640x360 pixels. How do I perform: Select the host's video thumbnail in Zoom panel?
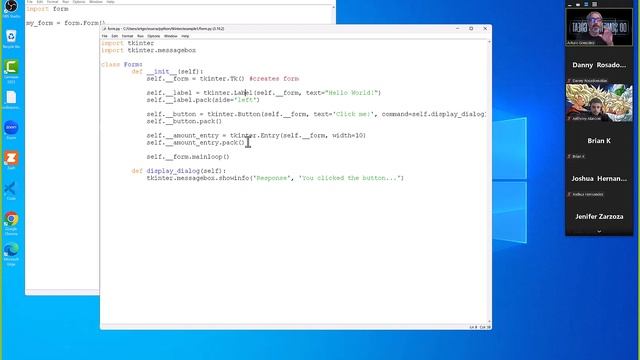point(599,27)
